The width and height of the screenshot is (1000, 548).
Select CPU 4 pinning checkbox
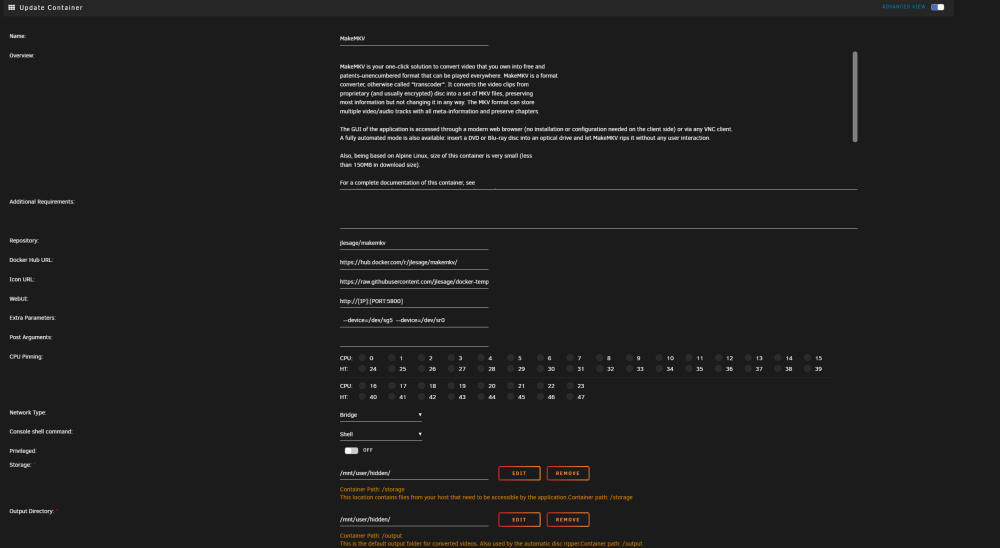(481, 358)
